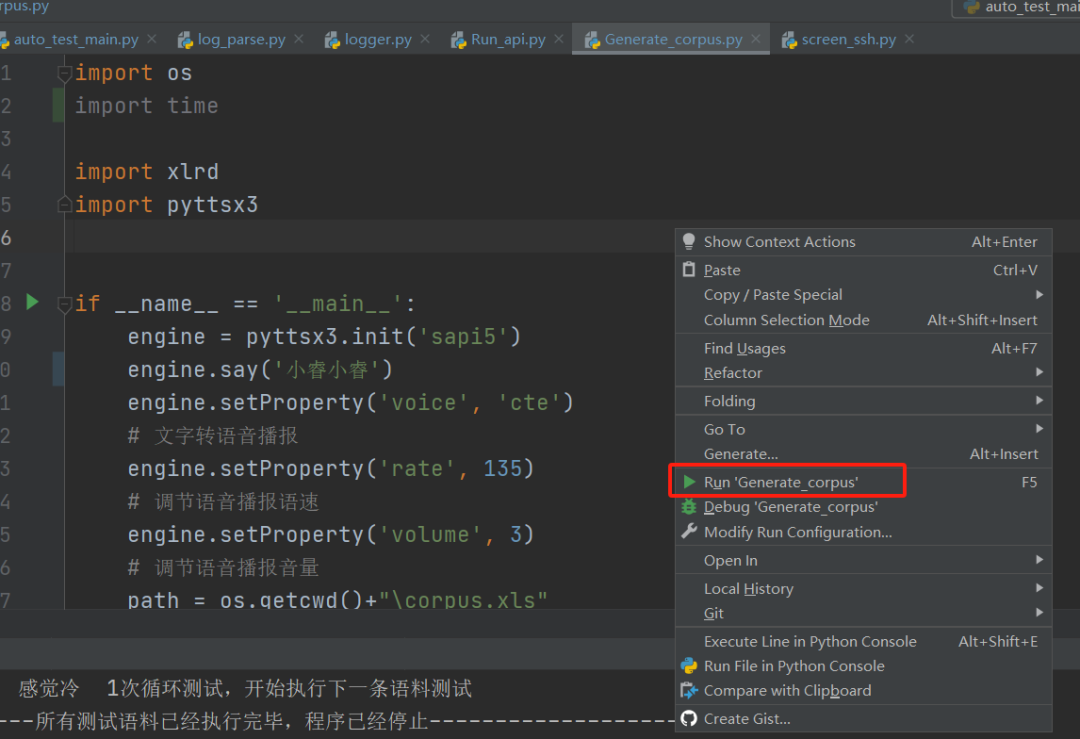Viewport: 1080px width, 739px height.
Task: Click Python file icon on Generate_corpus.py tab
Action: (592, 40)
